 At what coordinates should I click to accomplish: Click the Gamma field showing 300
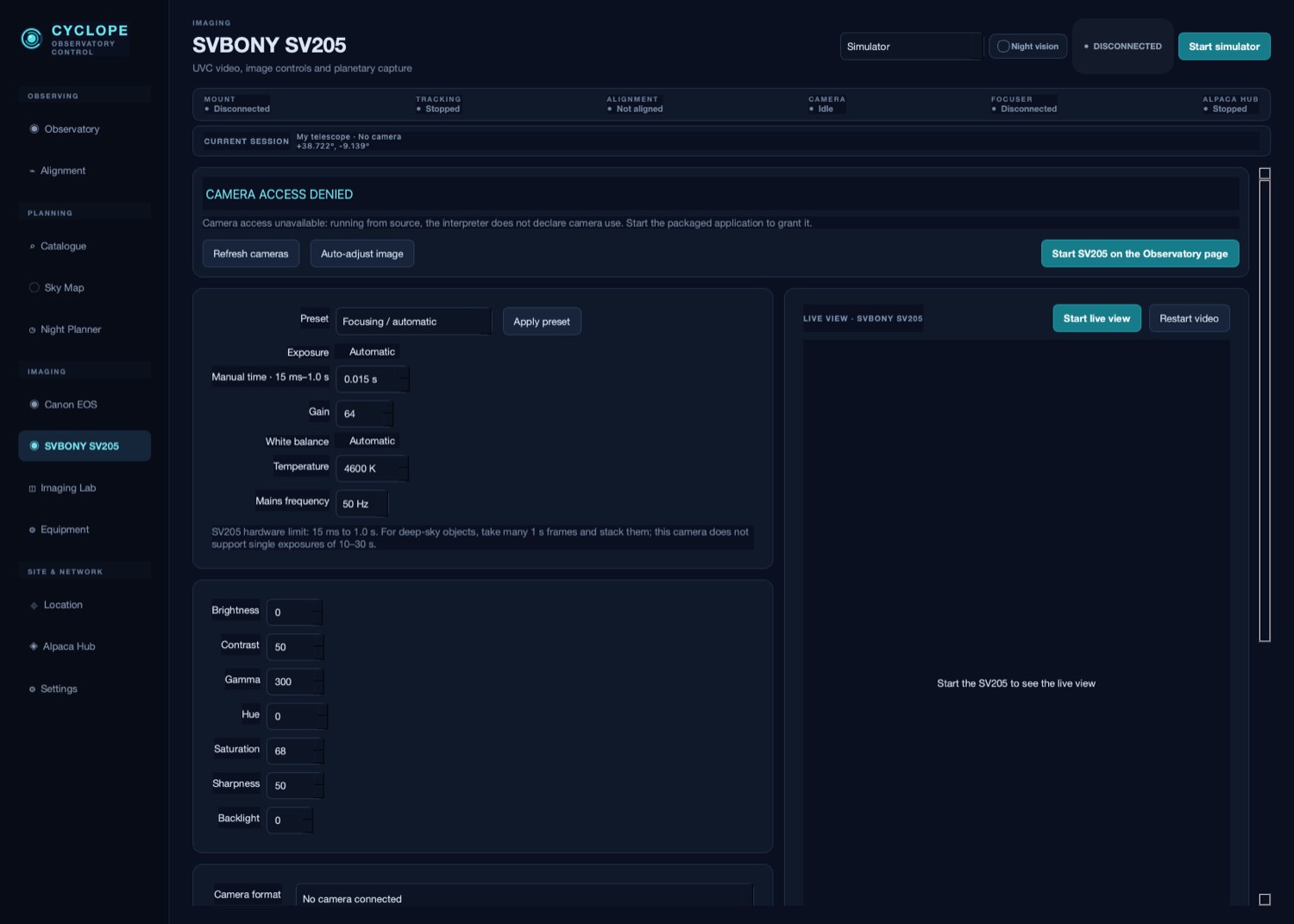[x=296, y=682]
